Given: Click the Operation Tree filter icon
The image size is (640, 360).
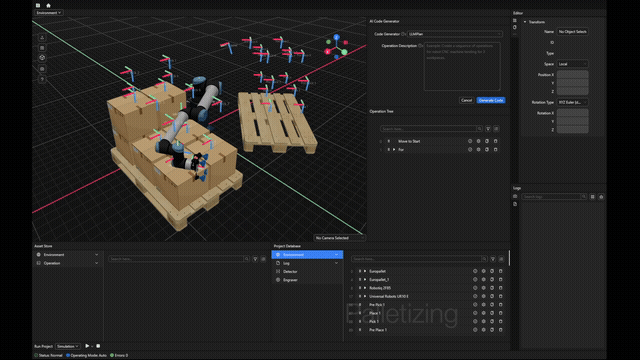Looking at the screenshot, I should click(488, 129).
